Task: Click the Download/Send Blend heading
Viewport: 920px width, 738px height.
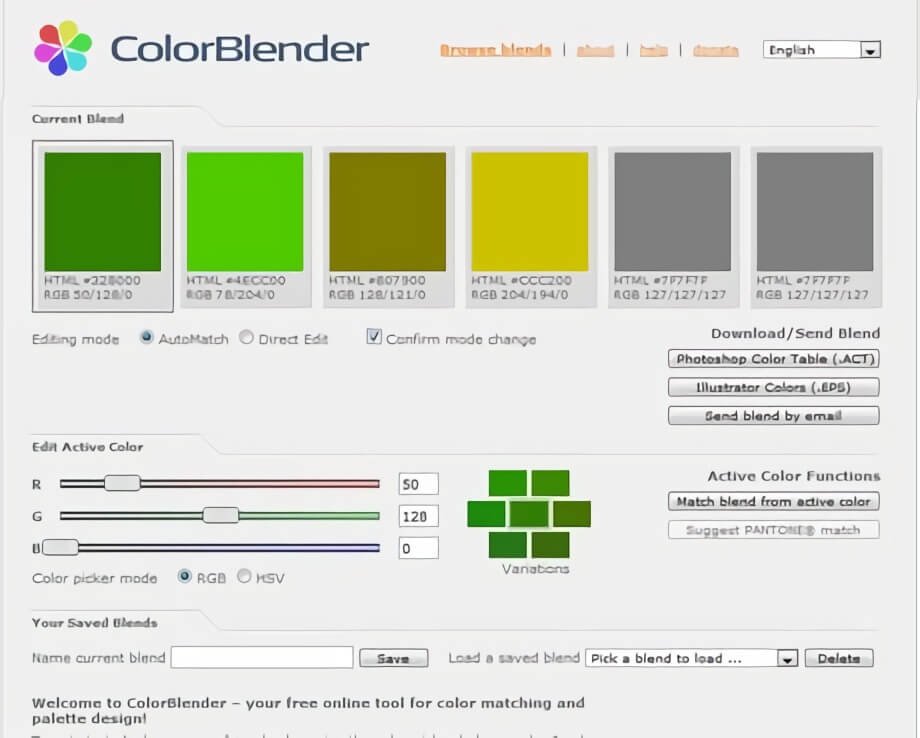Action: (796, 333)
